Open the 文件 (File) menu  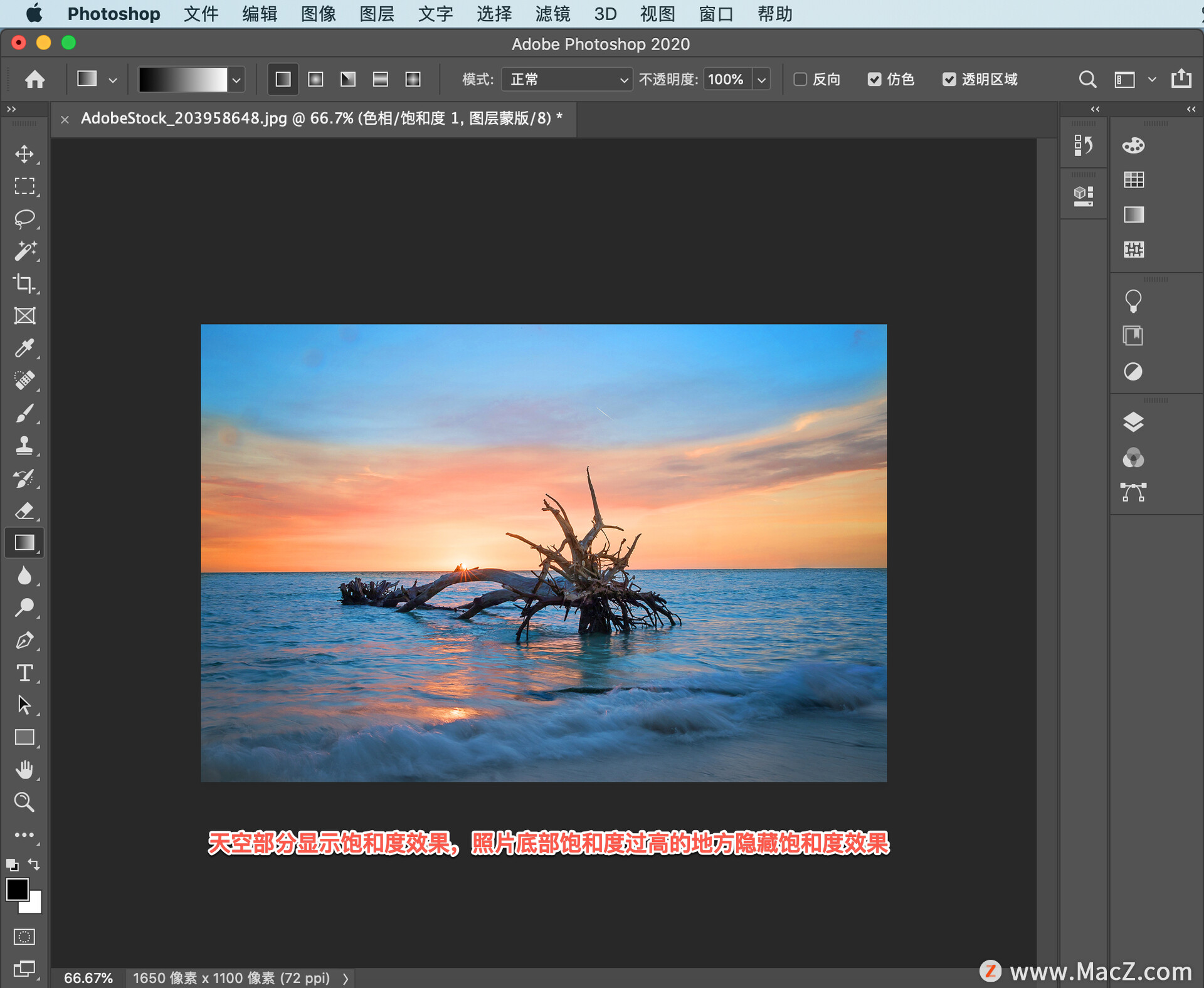pos(201,14)
